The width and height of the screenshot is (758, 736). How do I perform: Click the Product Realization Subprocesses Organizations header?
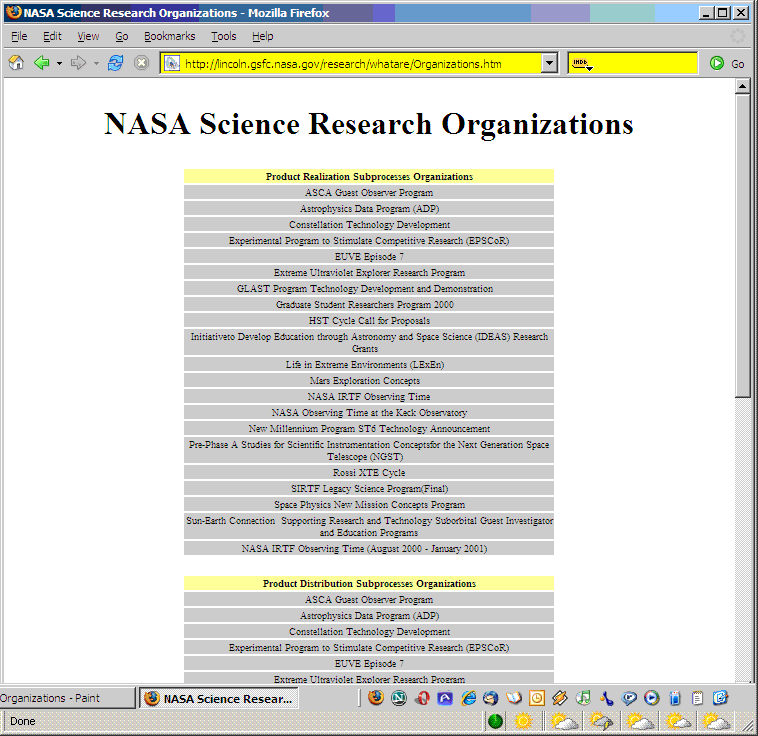point(369,177)
